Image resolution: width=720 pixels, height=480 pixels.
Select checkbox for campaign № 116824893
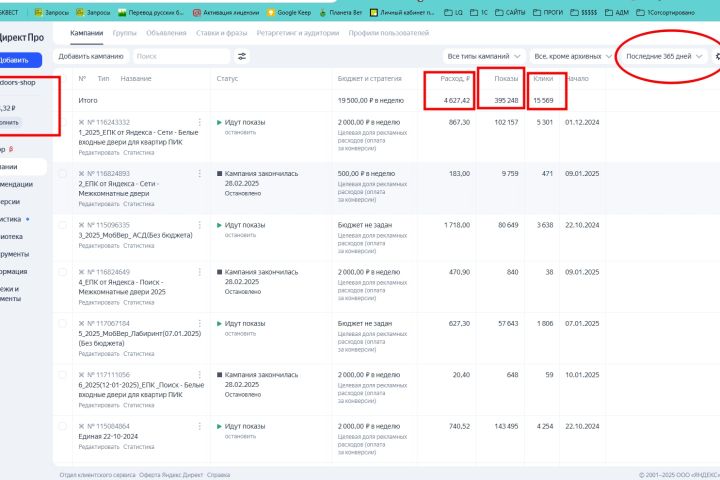(62, 174)
